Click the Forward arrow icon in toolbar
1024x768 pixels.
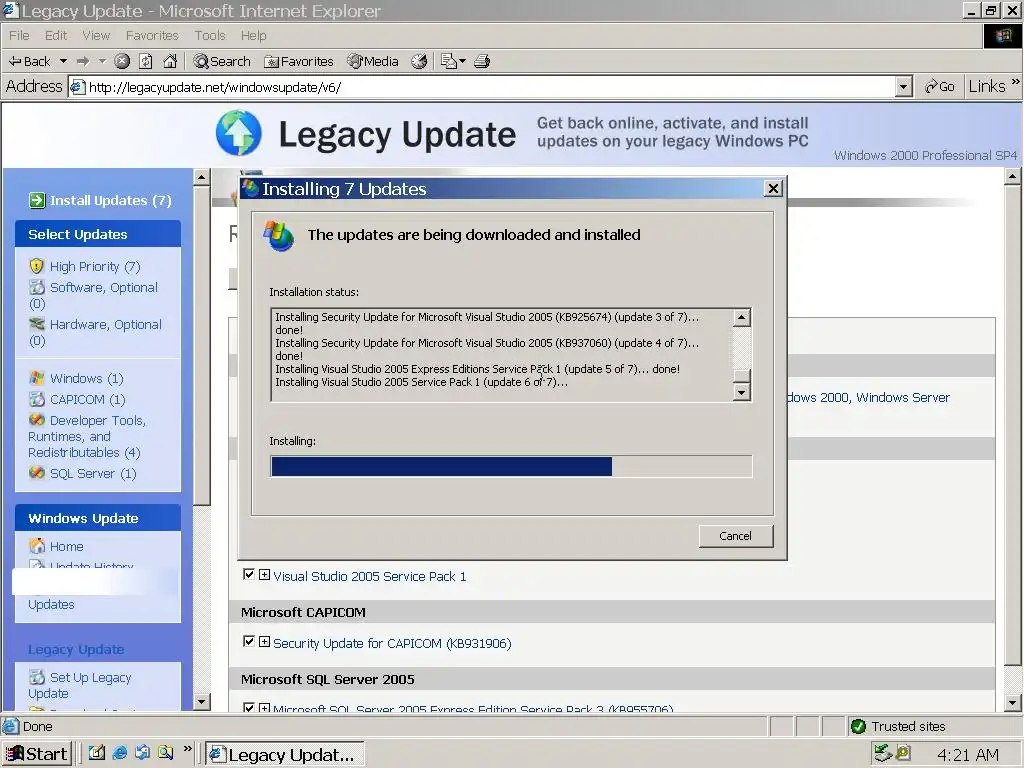(x=83, y=61)
